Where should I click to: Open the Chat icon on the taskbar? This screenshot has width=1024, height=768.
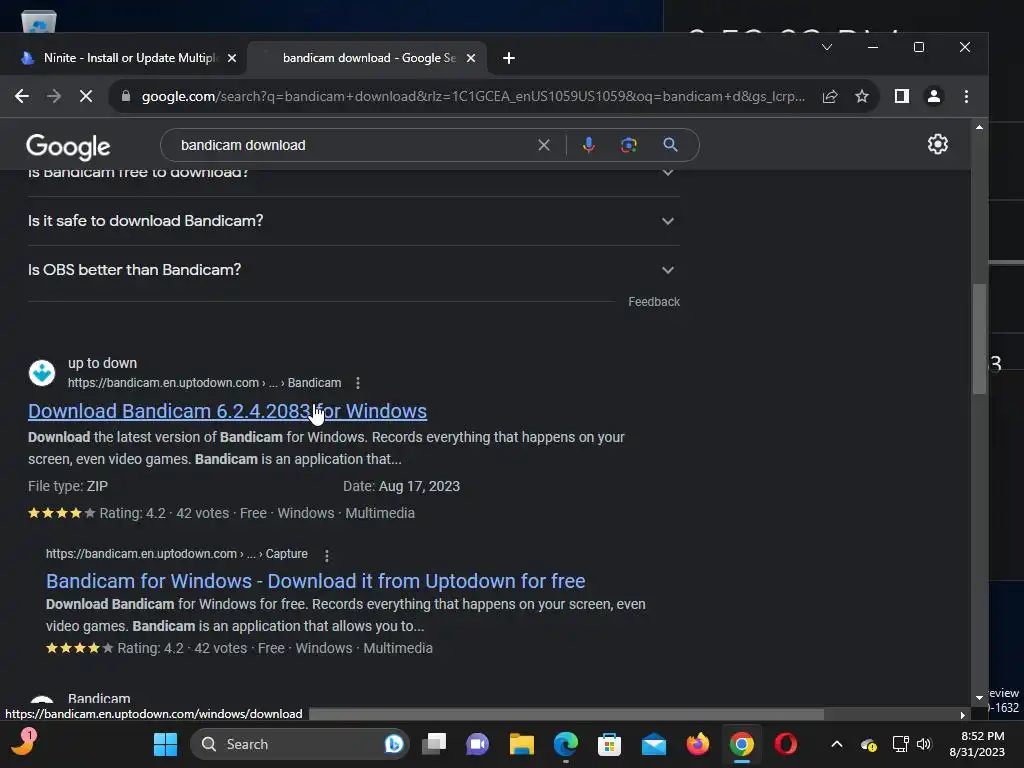tap(477, 744)
